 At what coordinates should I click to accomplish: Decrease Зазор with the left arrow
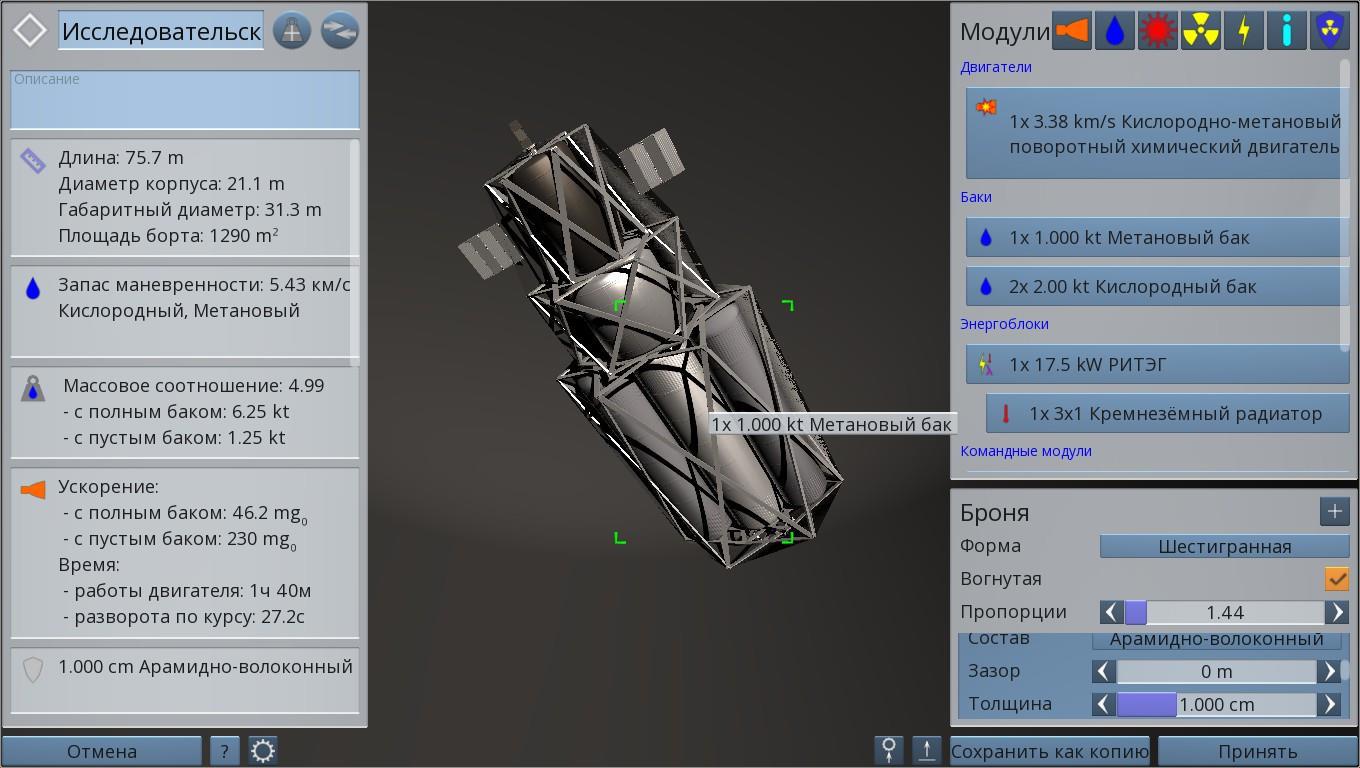tap(1103, 671)
